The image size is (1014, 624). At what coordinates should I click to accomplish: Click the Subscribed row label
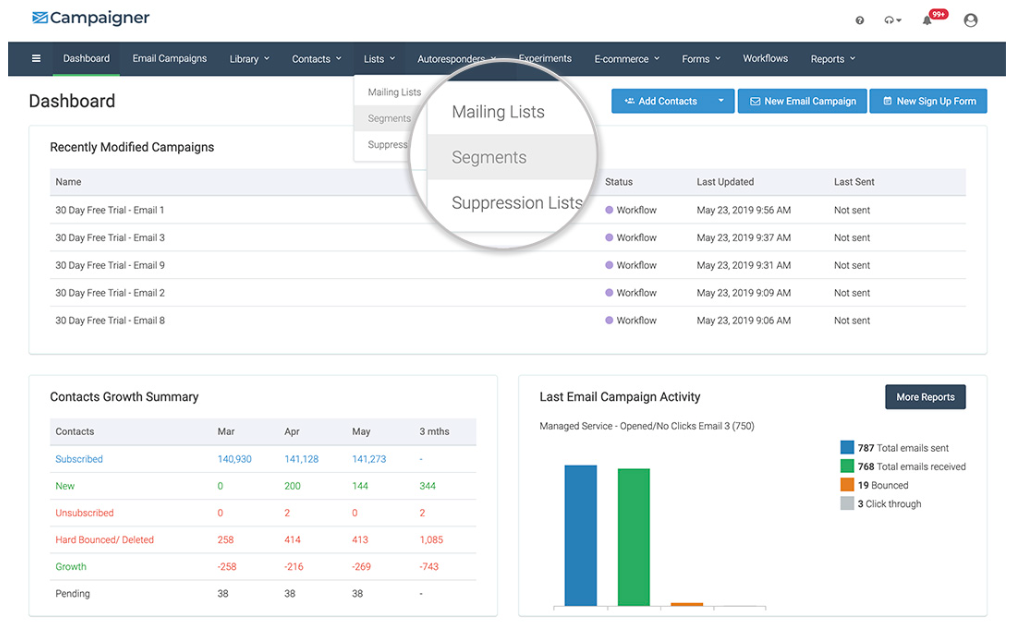pos(79,459)
